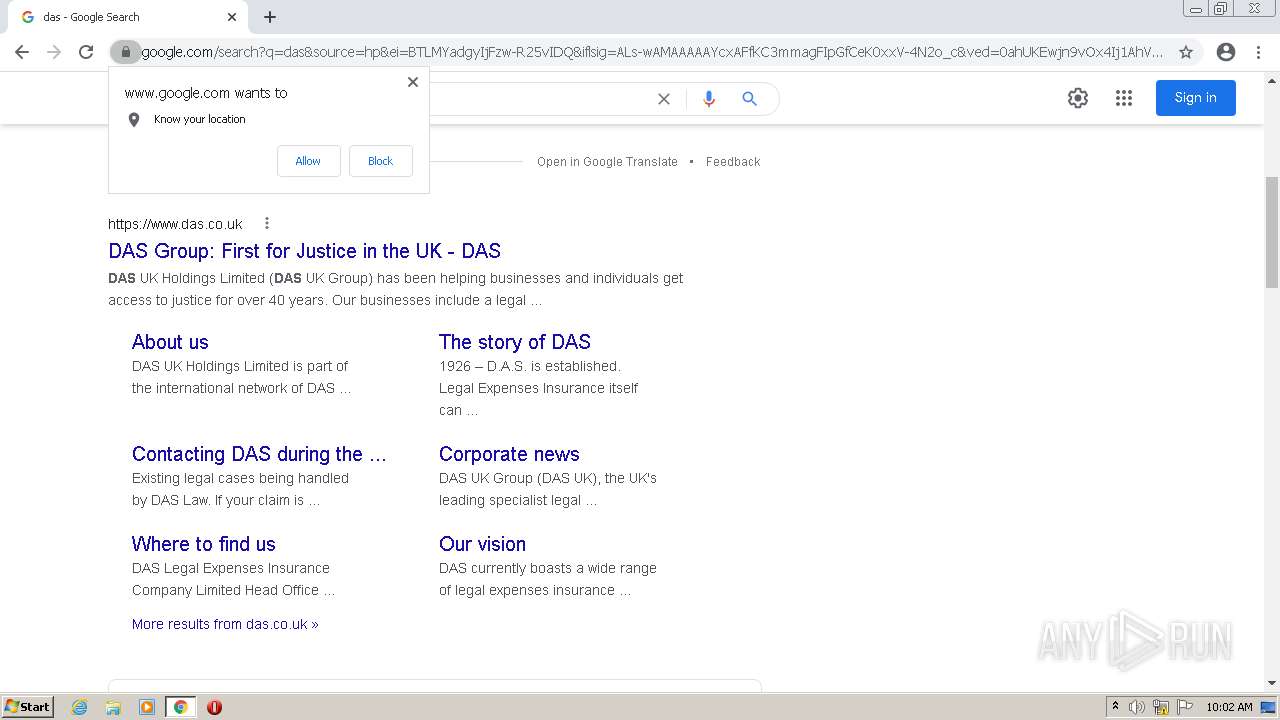
Task: Open the 'Corporate news' sitelink
Action: tap(509, 454)
